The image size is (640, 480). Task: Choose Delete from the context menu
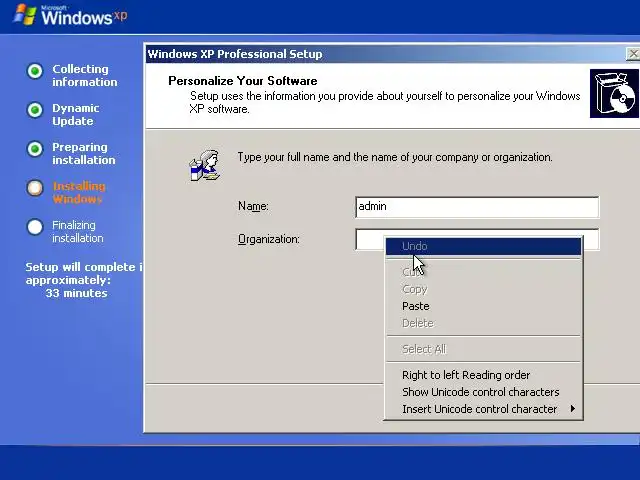483,323
